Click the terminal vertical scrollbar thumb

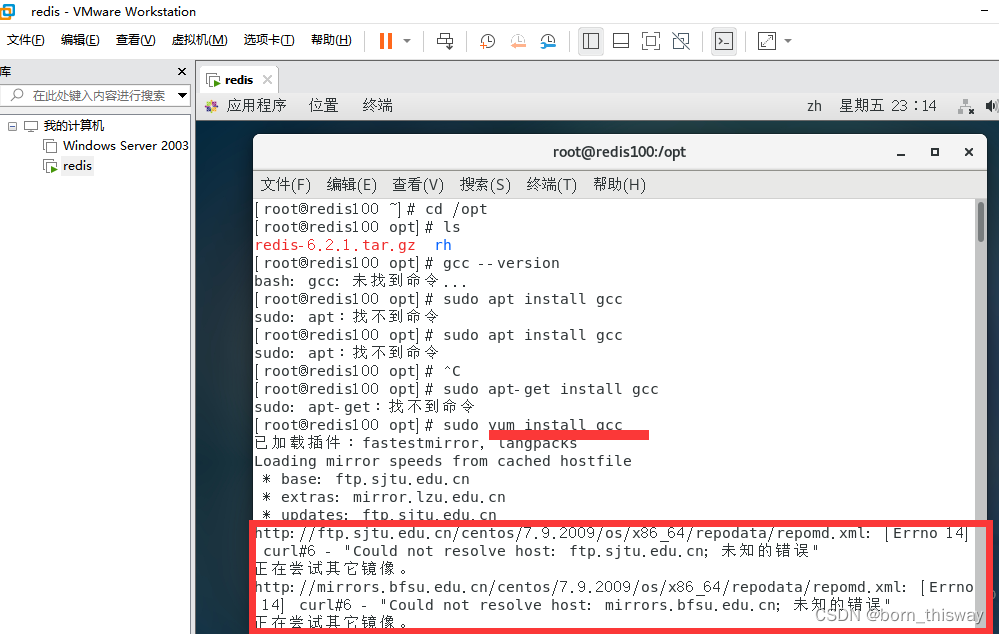[980, 222]
